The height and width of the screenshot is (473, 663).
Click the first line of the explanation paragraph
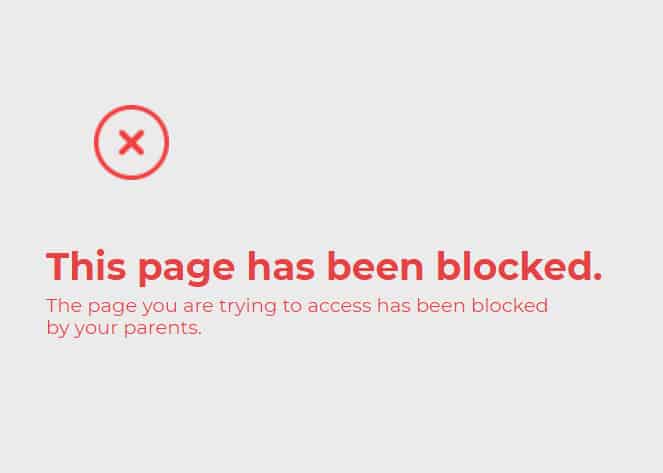click(x=297, y=306)
